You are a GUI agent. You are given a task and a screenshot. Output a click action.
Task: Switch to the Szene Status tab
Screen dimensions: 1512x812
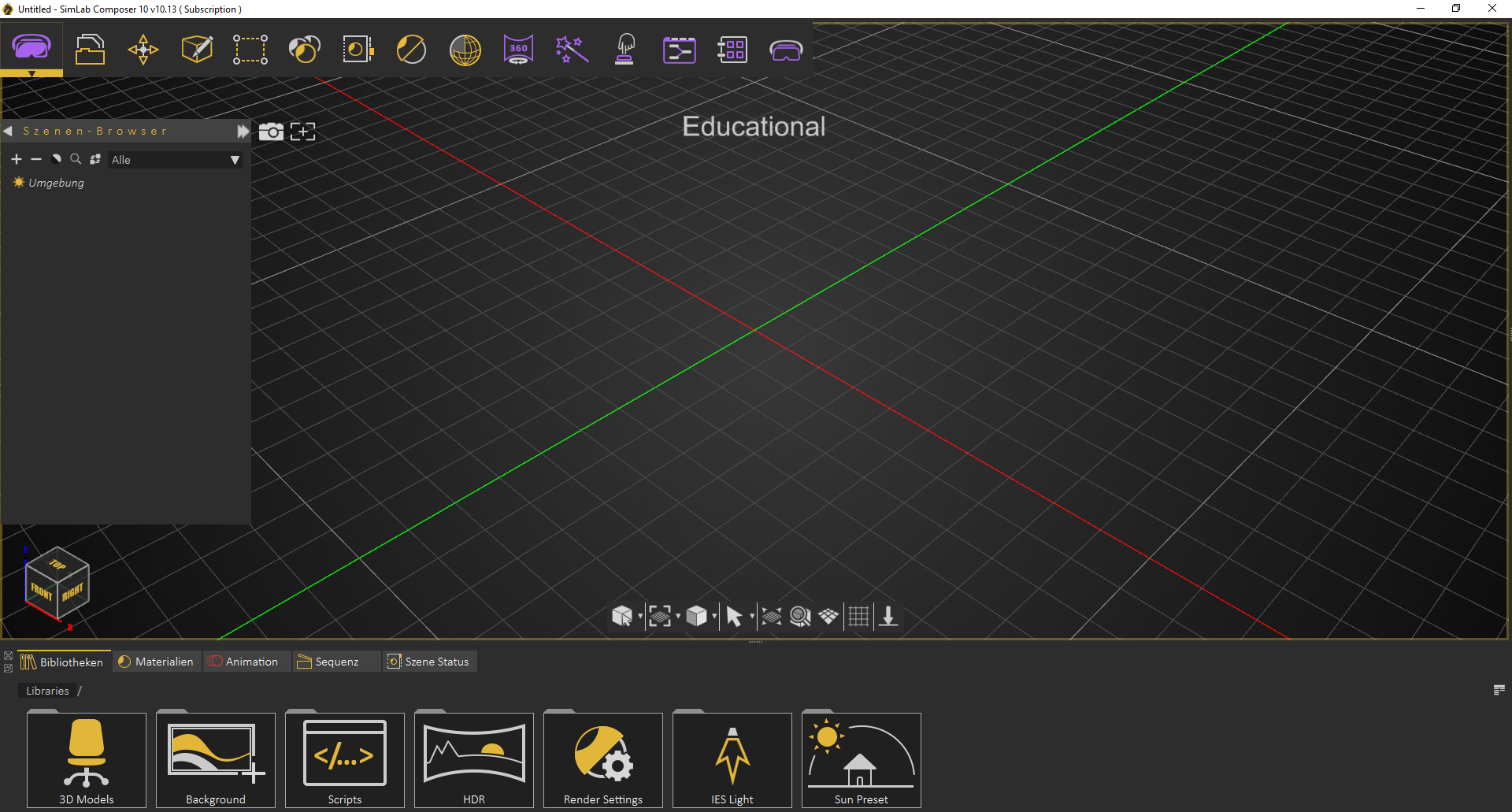428,662
